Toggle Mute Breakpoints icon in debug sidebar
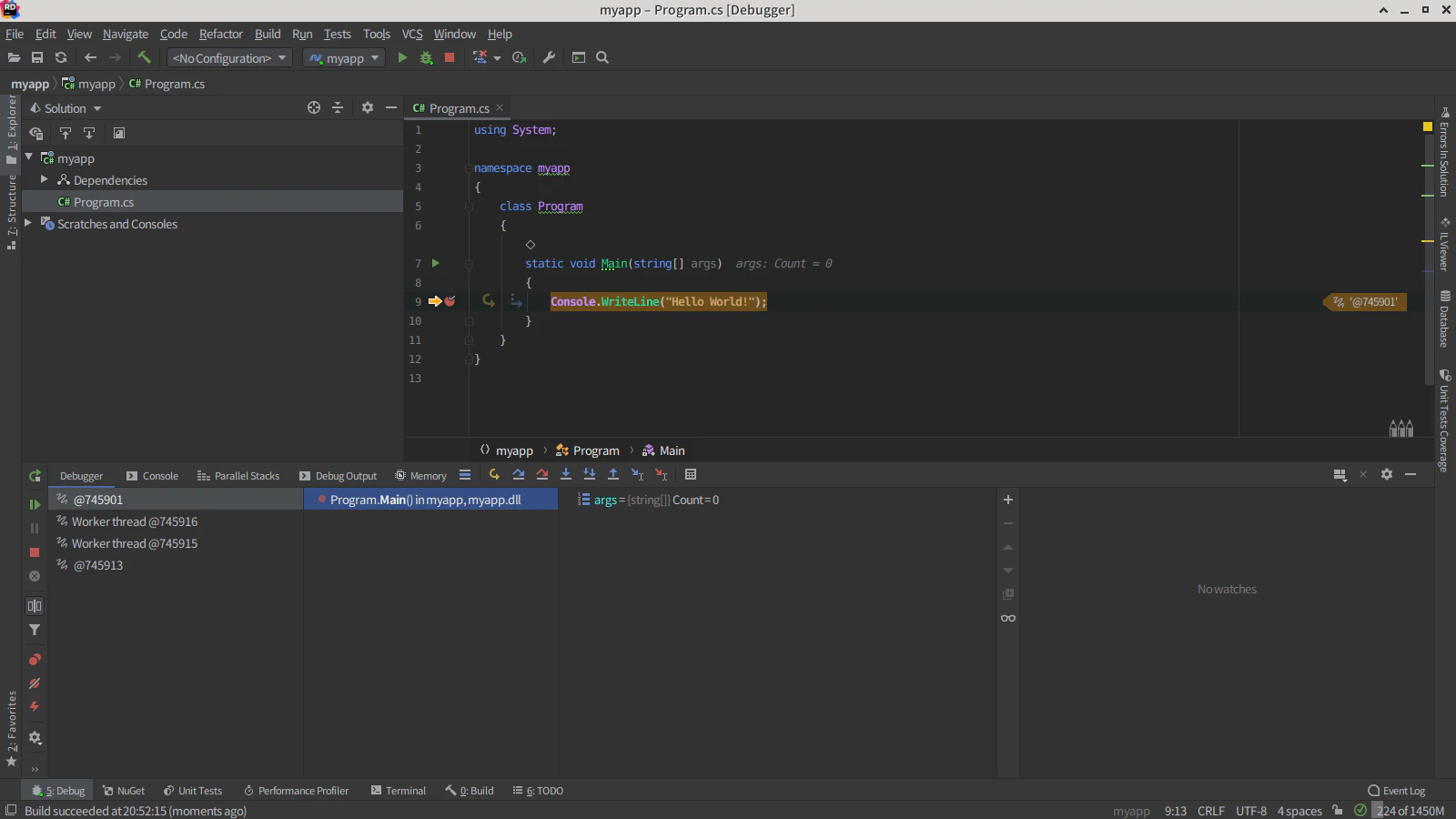The width and height of the screenshot is (1456, 819). tap(35, 683)
